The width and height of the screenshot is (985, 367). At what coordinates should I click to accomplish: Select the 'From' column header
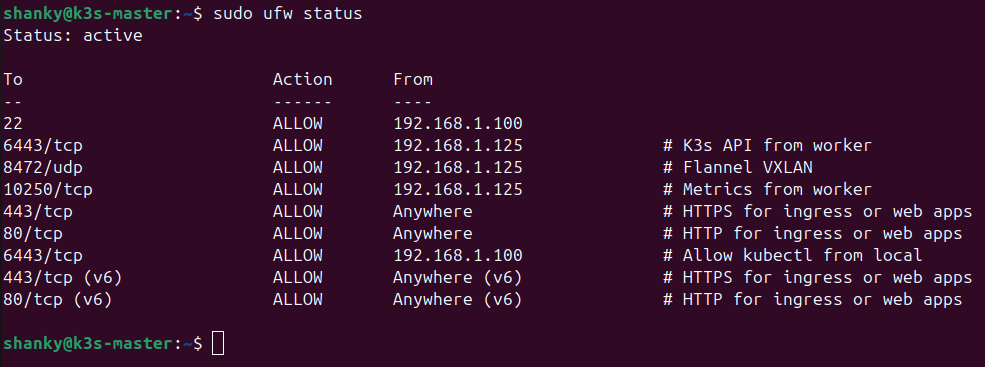click(x=413, y=79)
